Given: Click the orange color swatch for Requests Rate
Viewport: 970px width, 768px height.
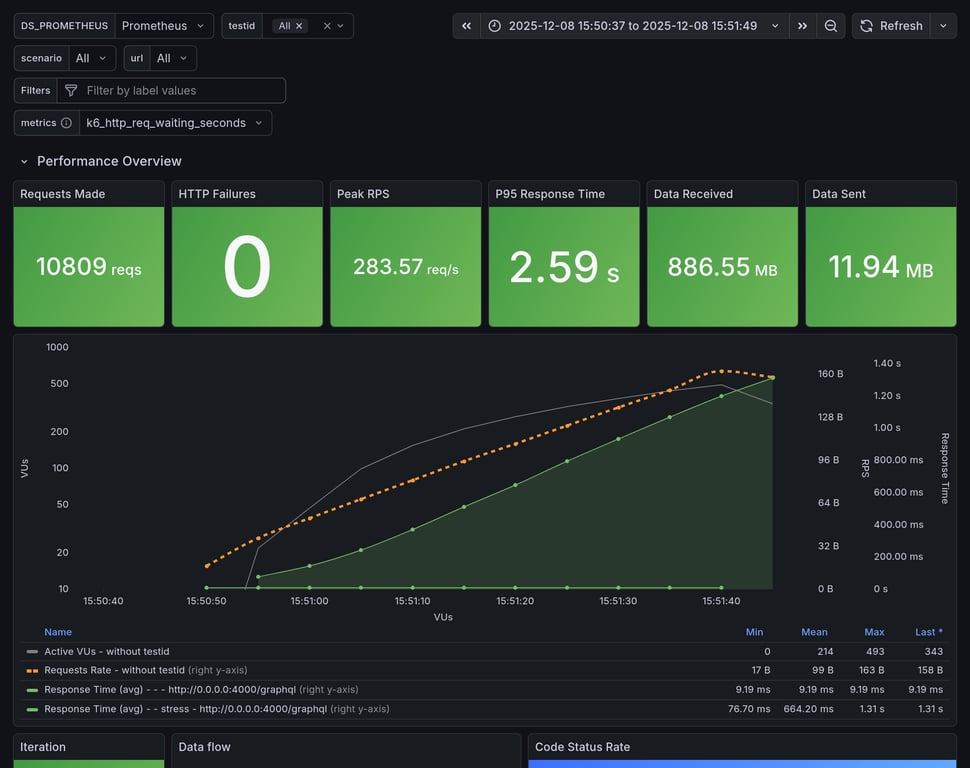Looking at the screenshot, I should click(x=33, y=670).
